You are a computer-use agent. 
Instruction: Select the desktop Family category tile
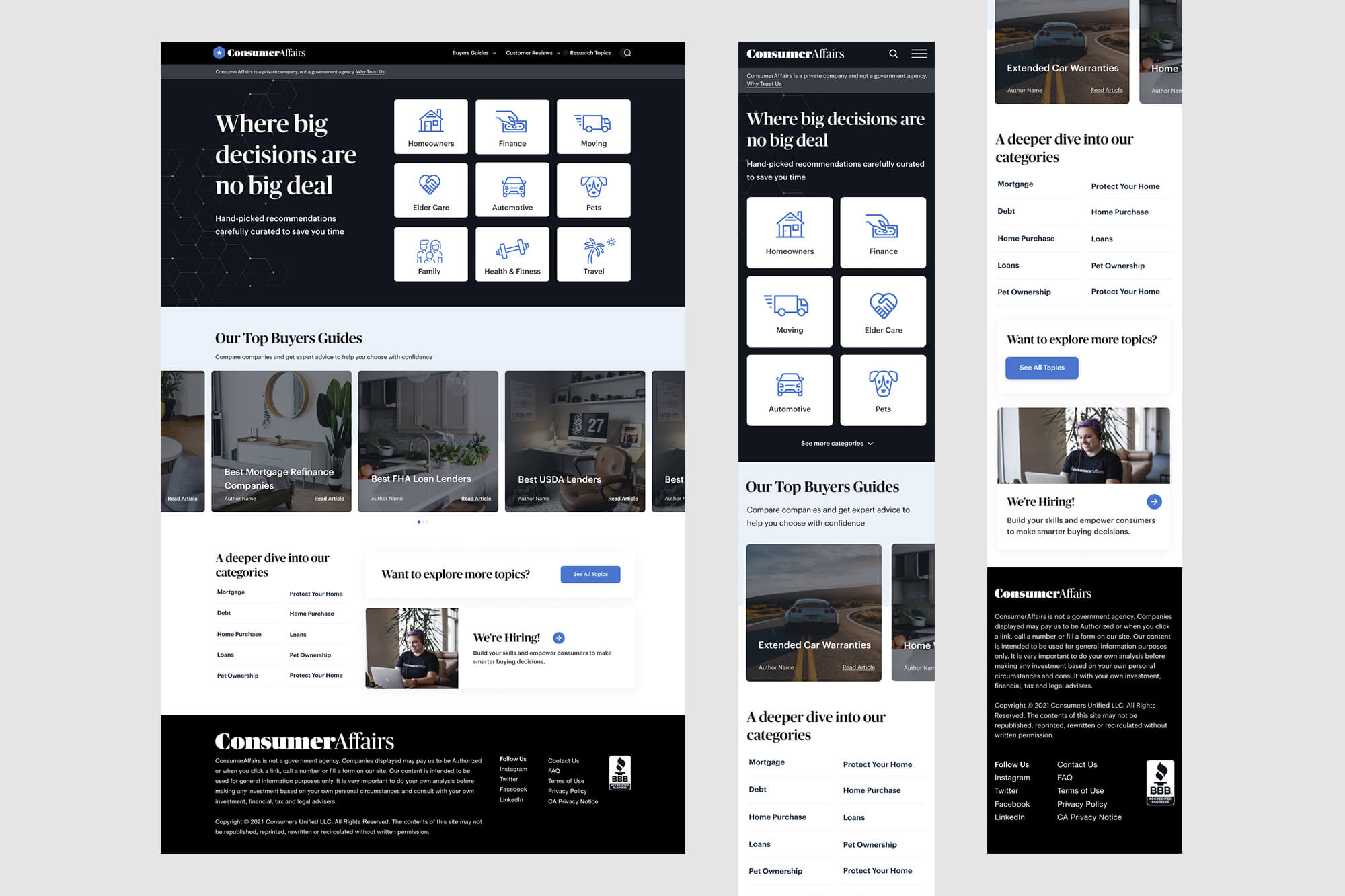tap(430, 254)
